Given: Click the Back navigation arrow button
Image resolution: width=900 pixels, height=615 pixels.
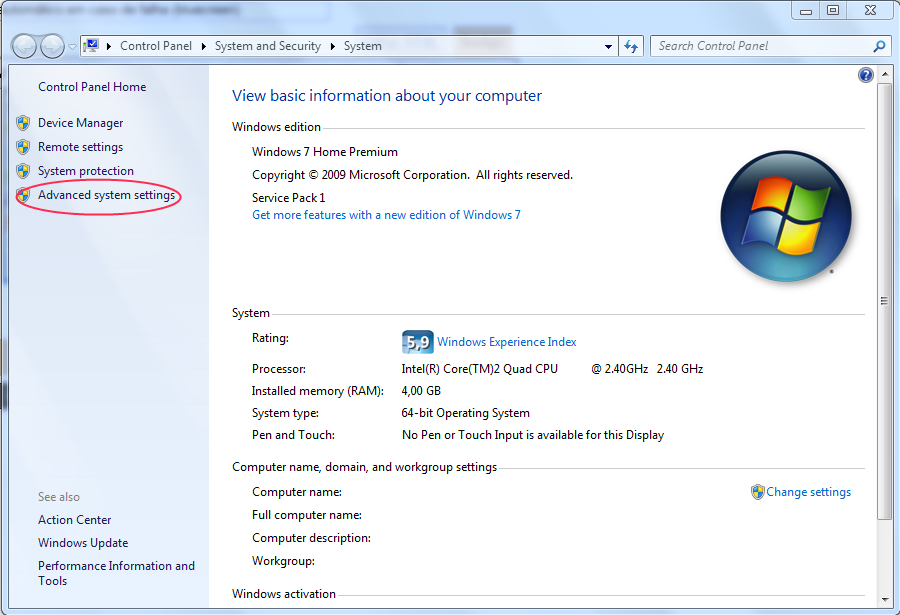Looking at the screenshot, I should tap(25, 46).
